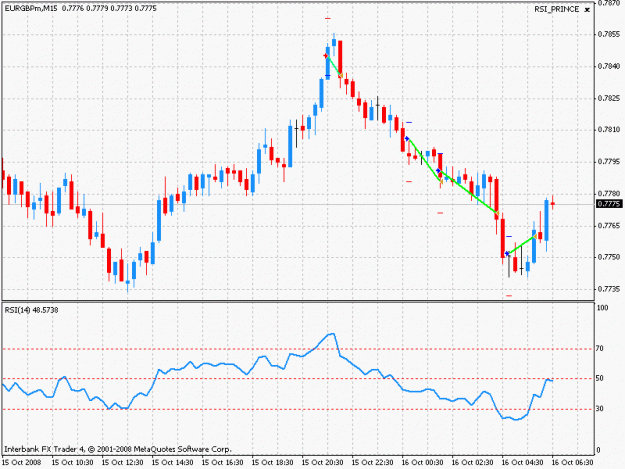Click the RSI level 50 label
Image resolution: width=625 pixels, height=469 pixels.
point(599,378)
